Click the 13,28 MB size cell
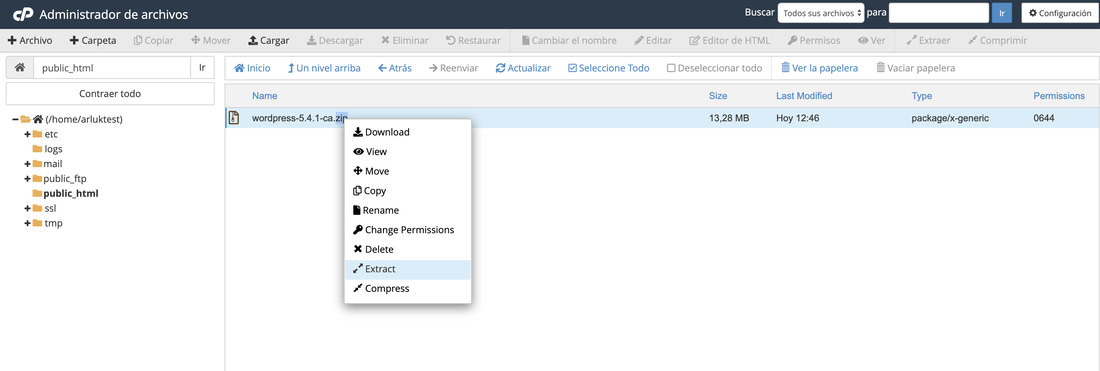 click(x=729, y=118)
